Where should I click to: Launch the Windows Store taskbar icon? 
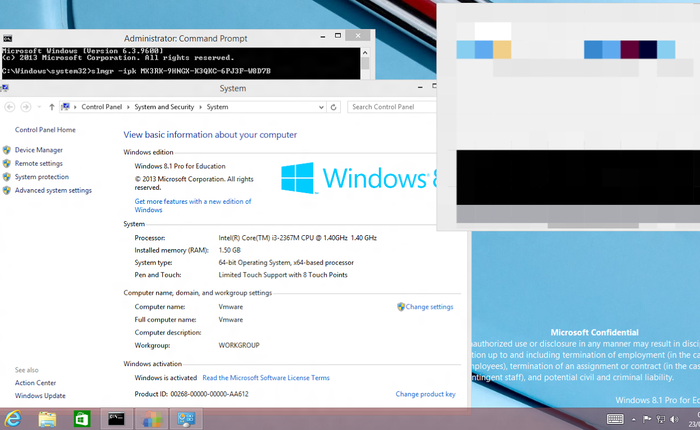coord(82,419)
